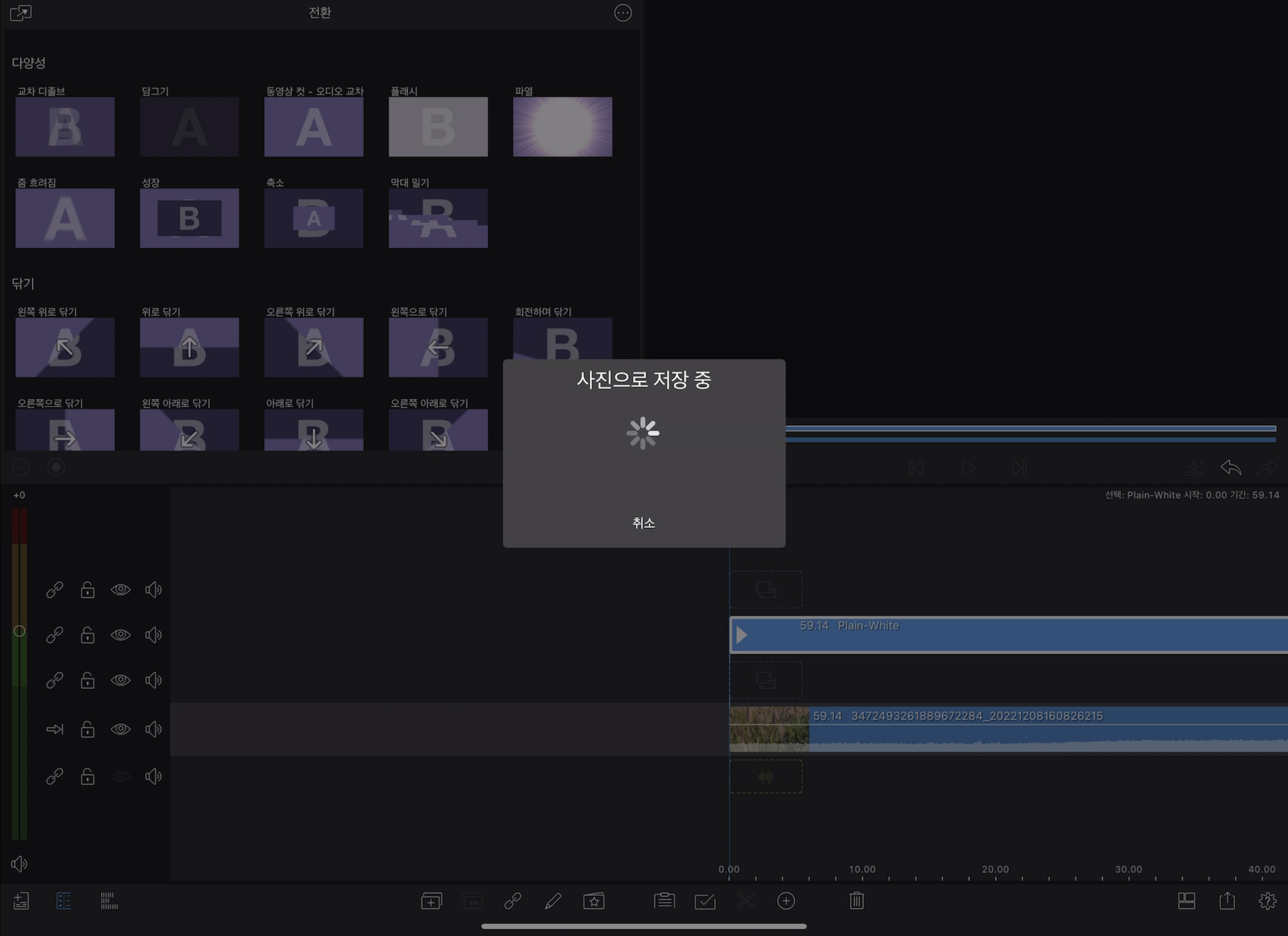Click the scissors split clip icon
The image size is (1288, 936).
[x=745, y=901]
